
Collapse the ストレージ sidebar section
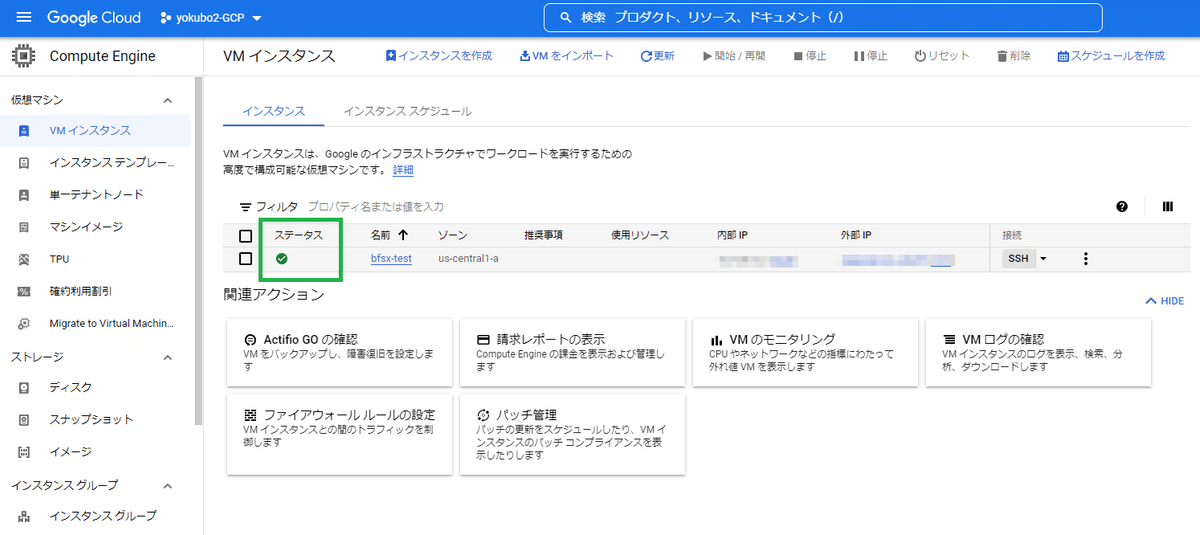(168, 357)
